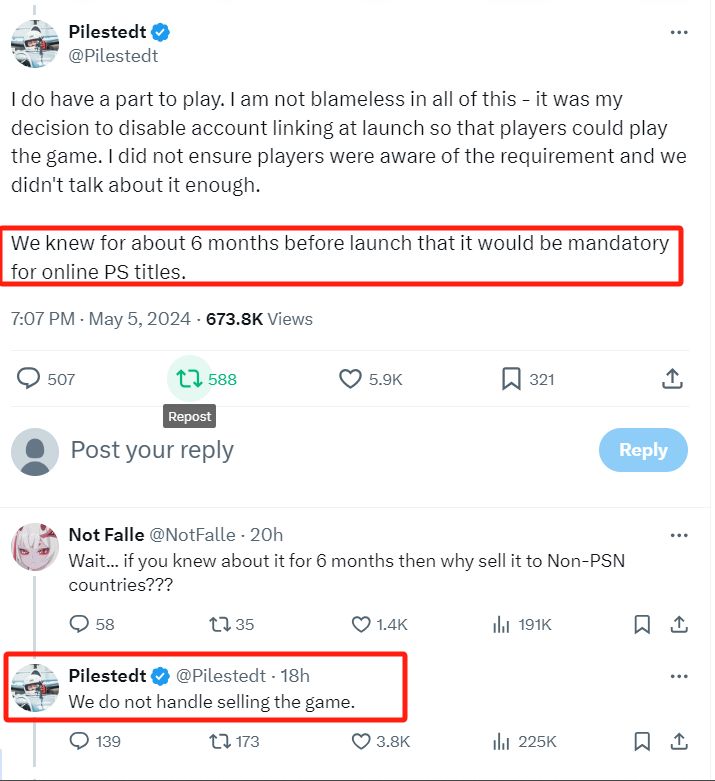Like the main post with 5.9K likes

coord(350,379)
